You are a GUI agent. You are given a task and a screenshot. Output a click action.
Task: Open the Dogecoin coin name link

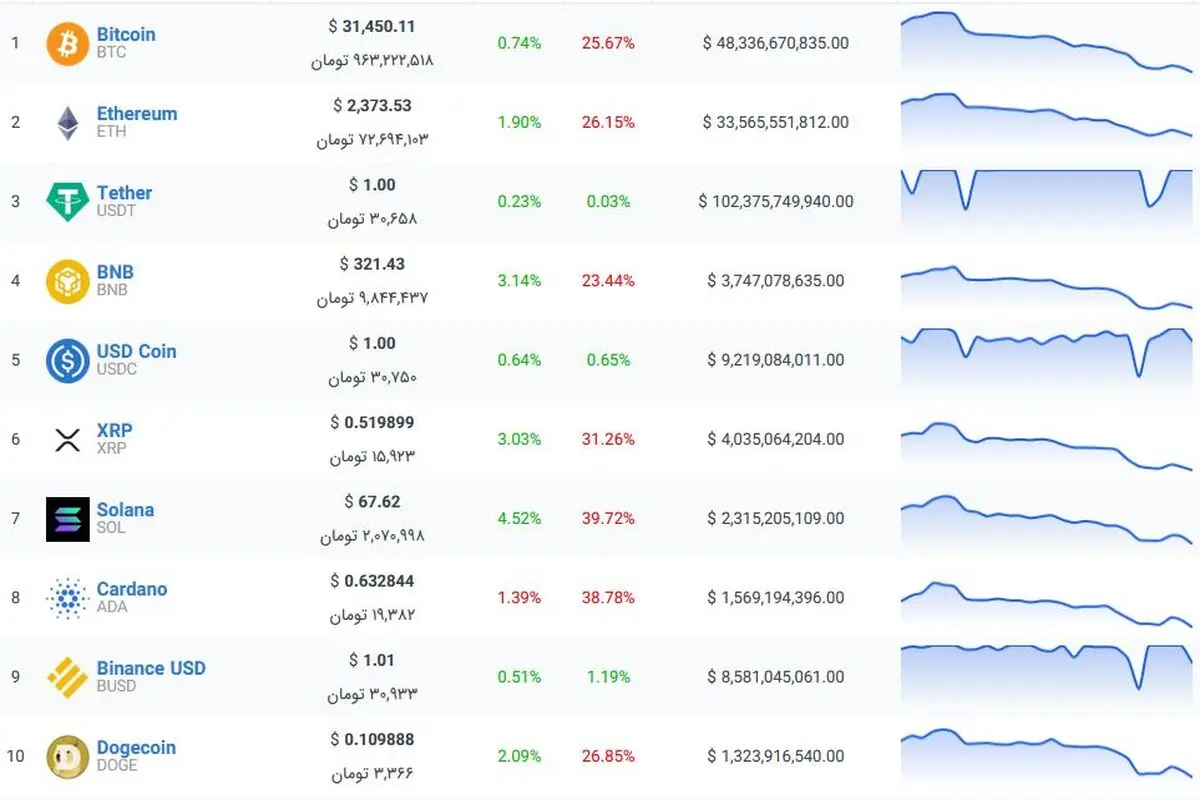(136, 747)
